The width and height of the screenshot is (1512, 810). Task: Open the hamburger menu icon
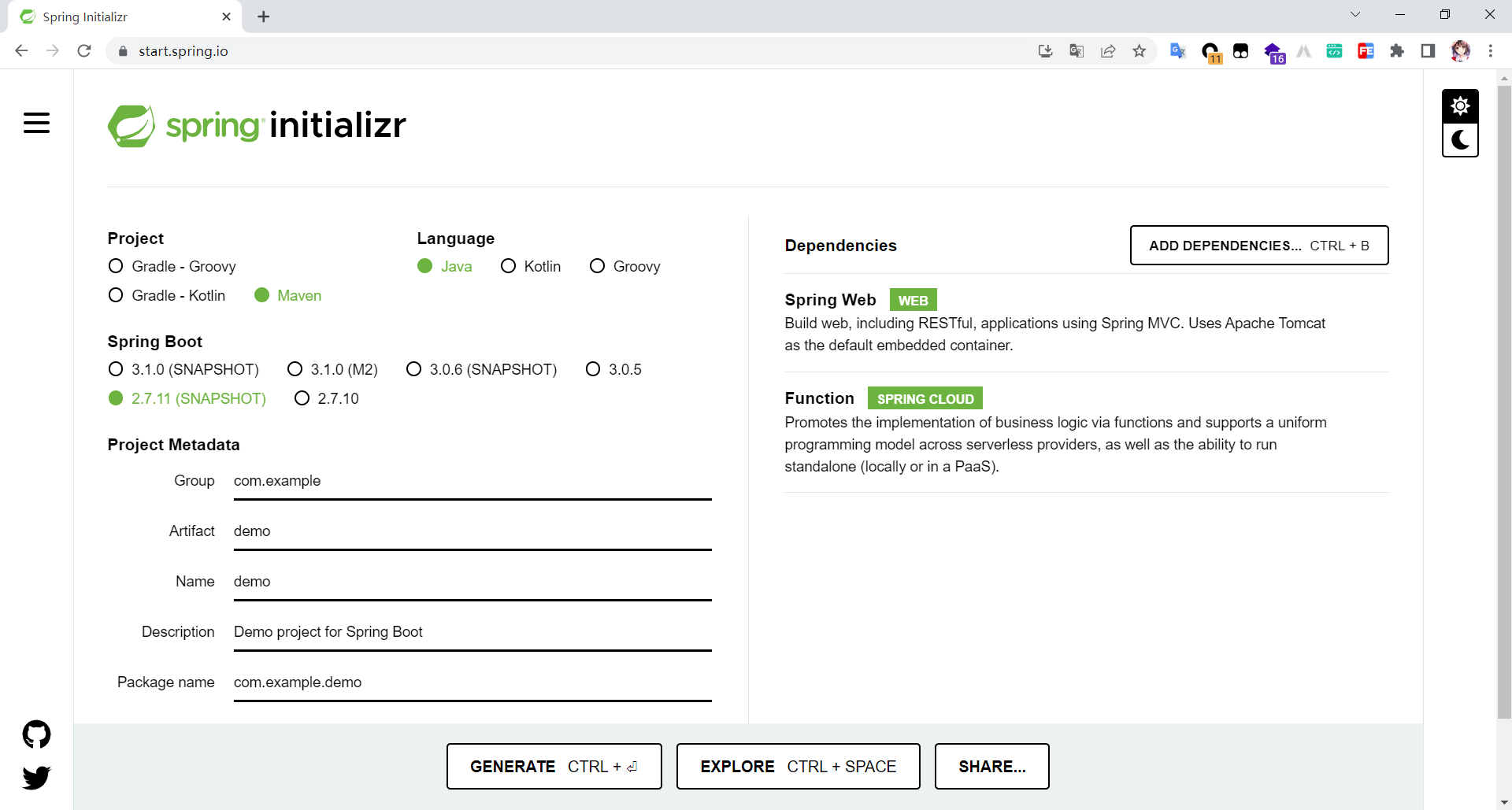(x=36, y=123)
